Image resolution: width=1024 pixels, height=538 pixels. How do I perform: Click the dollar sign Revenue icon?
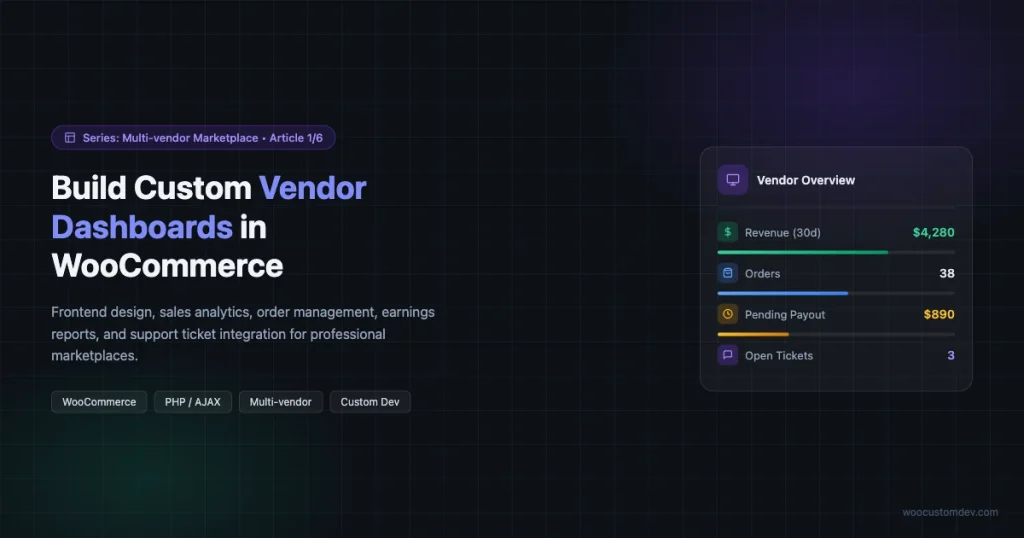pyautogui.click(x=728, y=232)
